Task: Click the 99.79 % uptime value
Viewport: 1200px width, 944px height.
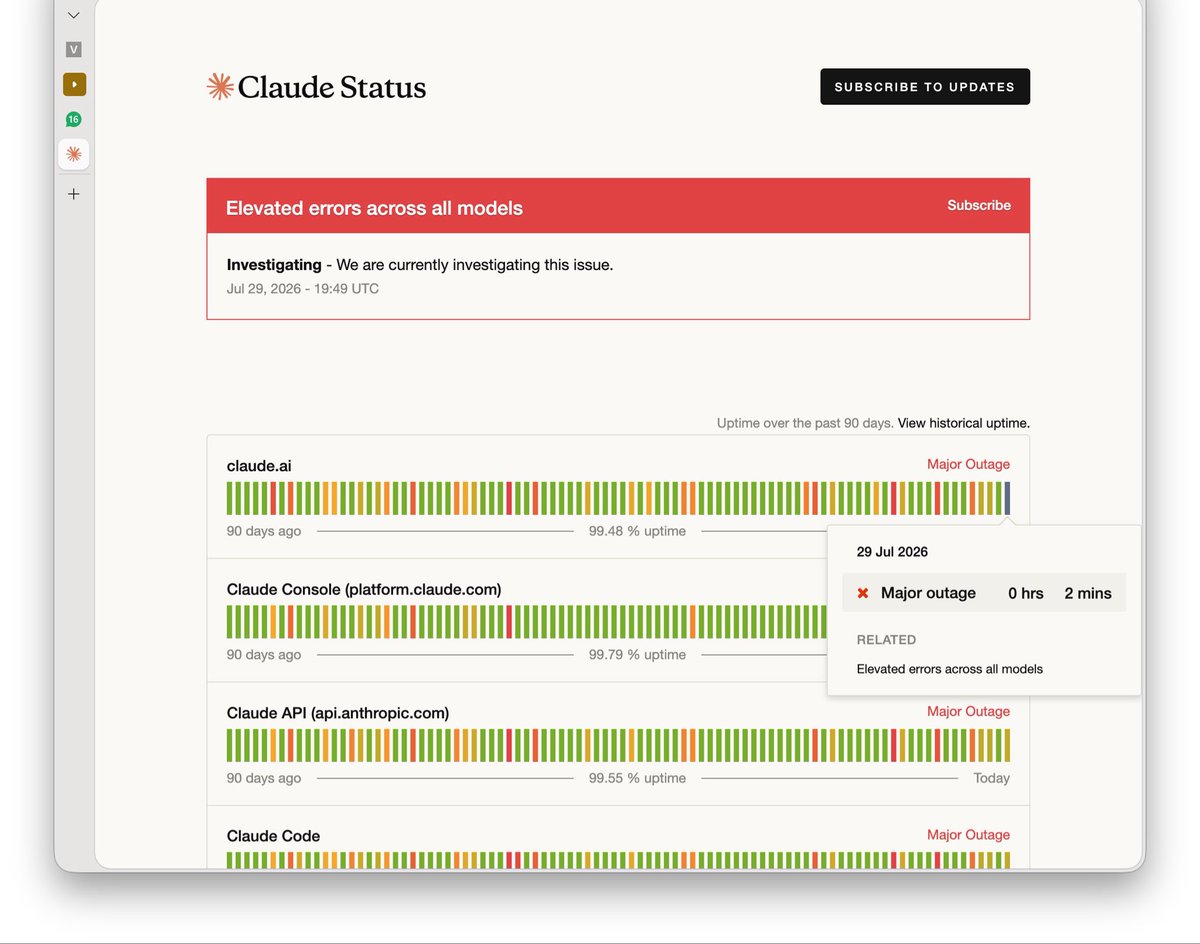Action: click(637, 655)
